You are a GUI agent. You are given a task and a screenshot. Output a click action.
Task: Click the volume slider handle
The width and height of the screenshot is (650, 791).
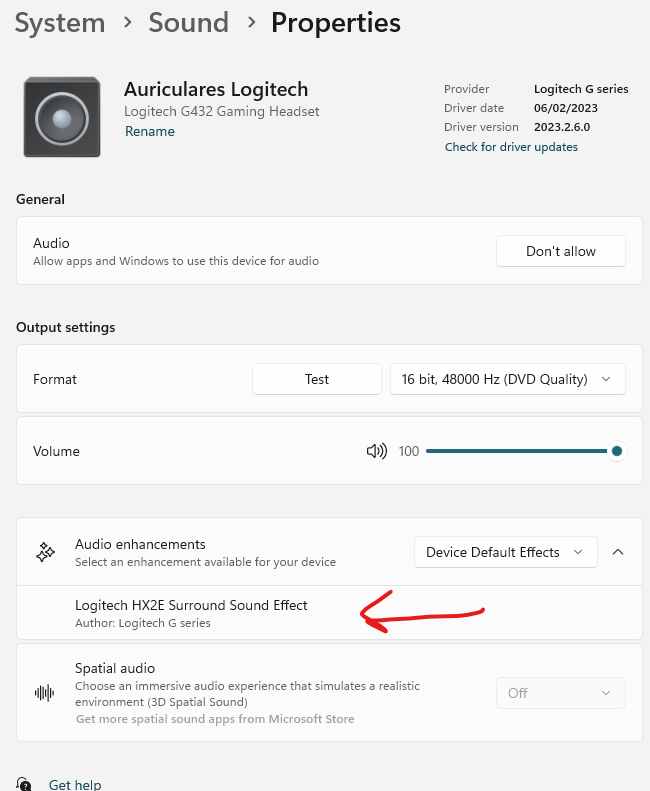(617, 451)
